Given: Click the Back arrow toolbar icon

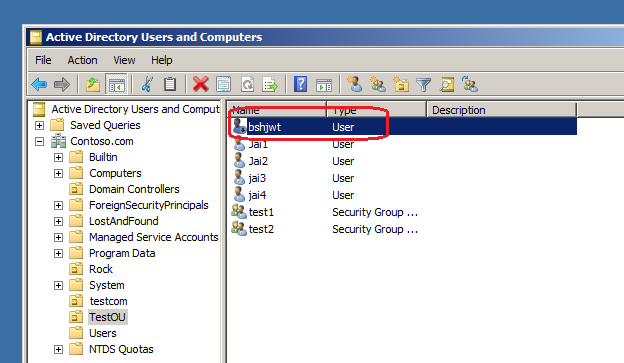Looking at the screenshot, I should pyautogui.click(x=39, y=84).
